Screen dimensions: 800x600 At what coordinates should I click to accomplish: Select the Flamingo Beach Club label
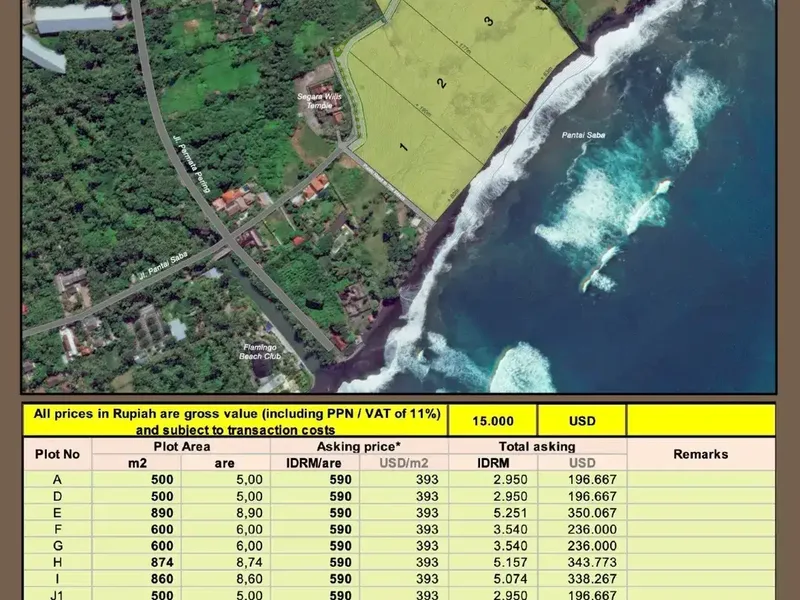(260, 352)
